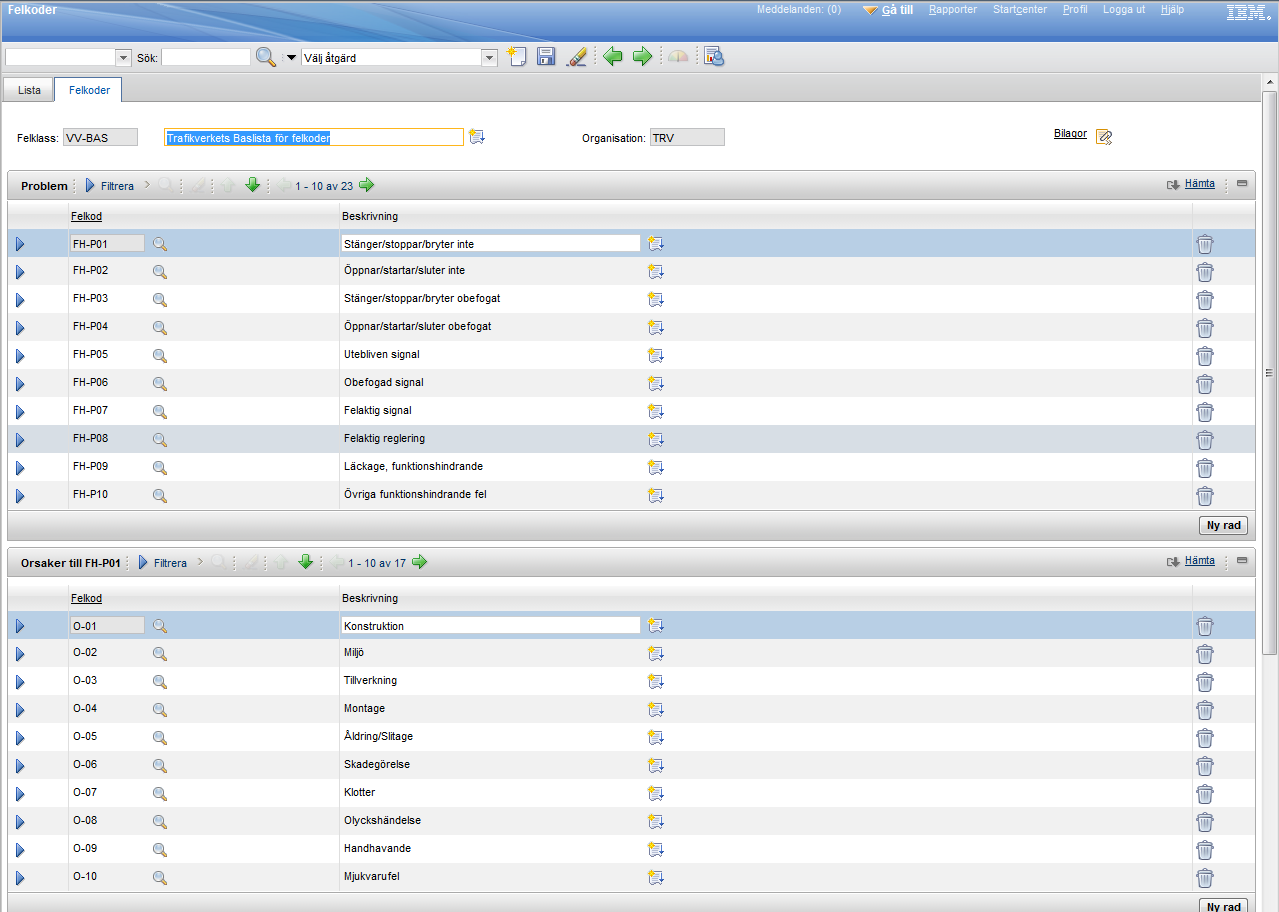Click next page arrow in Problem table
This screenshot has height=912, width=1279.
pyautogui.click(x=366, y=185)
